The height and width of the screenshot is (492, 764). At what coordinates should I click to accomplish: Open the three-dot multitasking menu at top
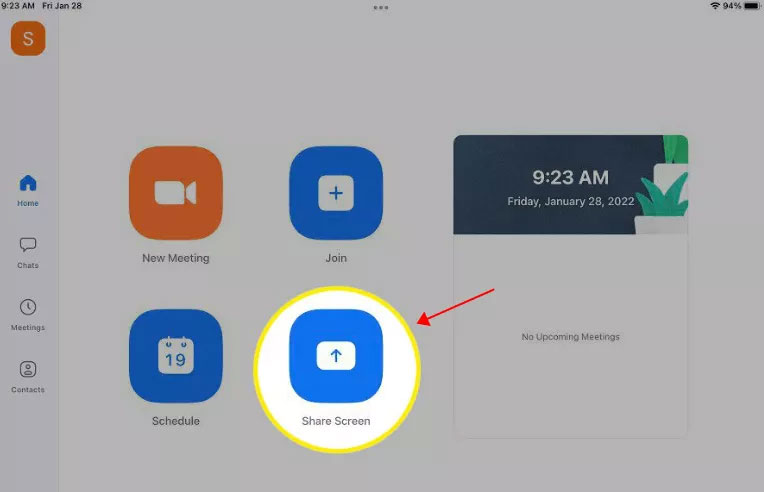tap(381, 7)
